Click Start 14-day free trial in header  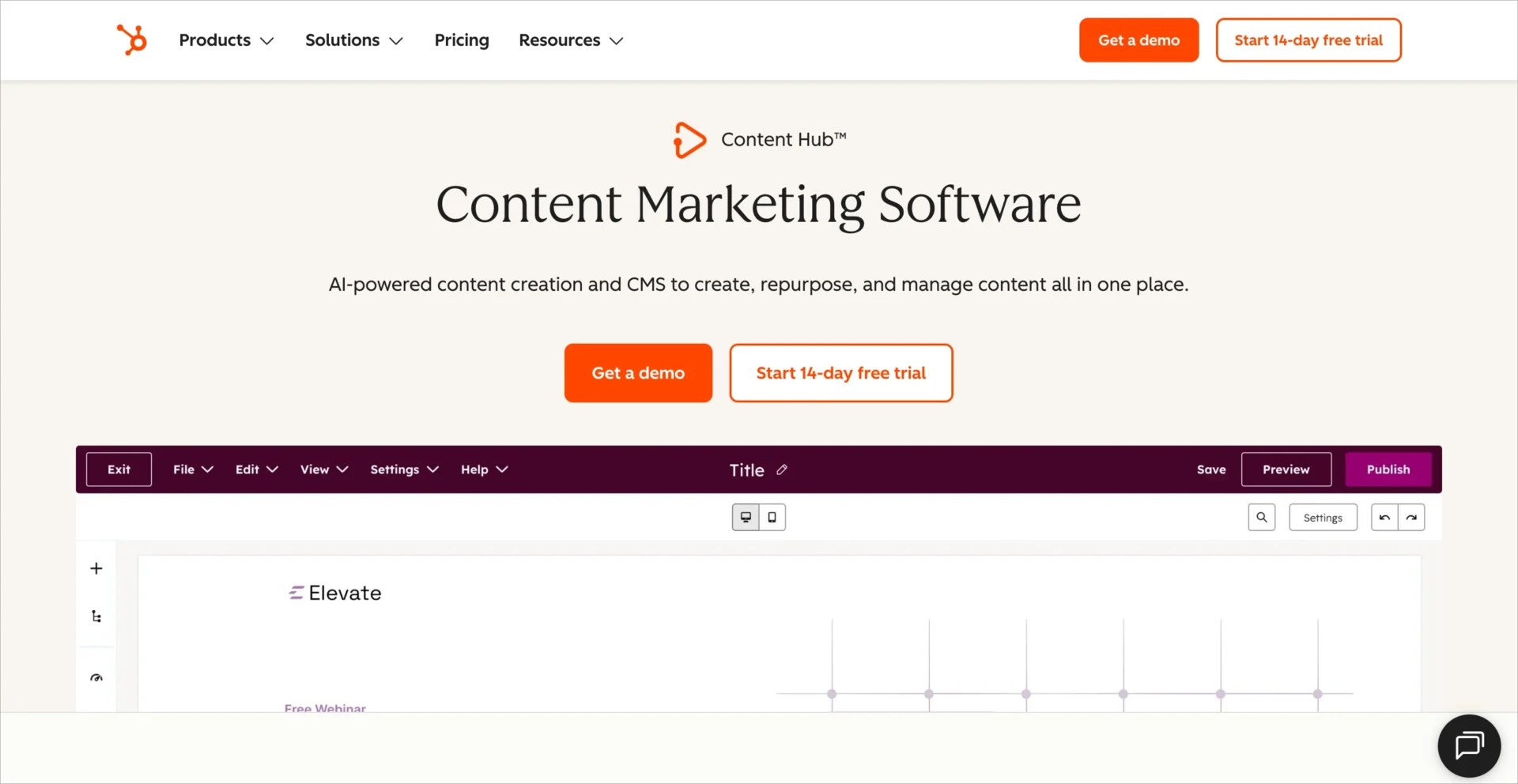[x=1308, y=40]
